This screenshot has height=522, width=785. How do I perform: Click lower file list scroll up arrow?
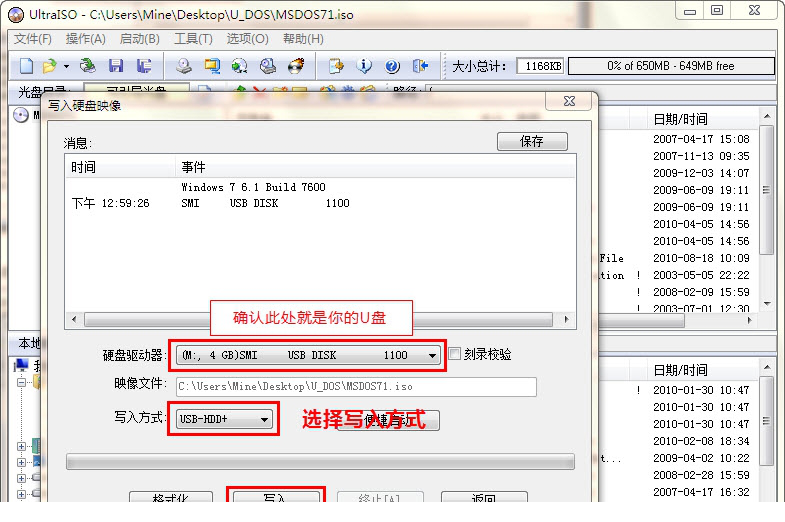[x=766, y=367]
